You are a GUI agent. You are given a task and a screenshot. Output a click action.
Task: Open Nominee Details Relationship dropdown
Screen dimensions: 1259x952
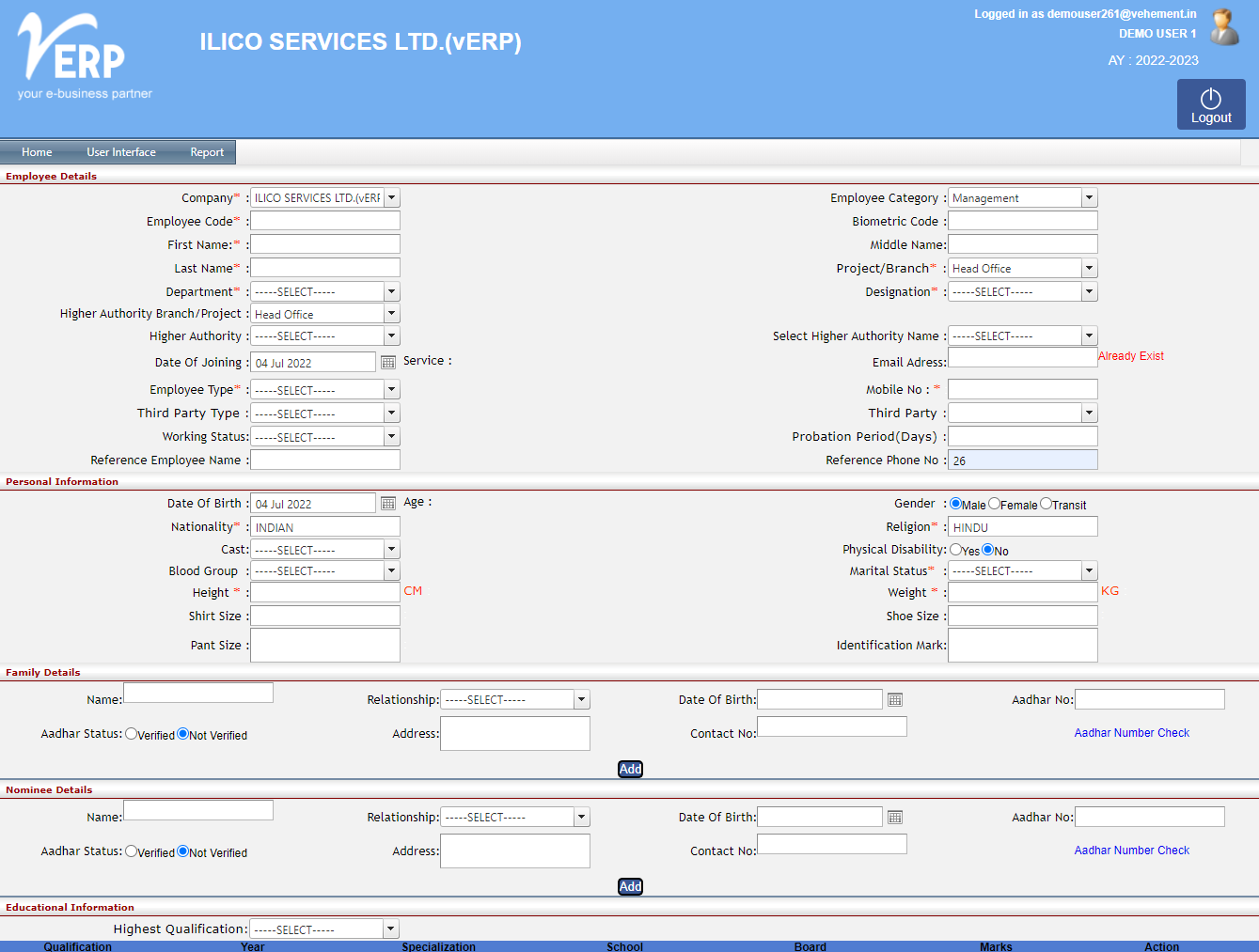(515, 817)
